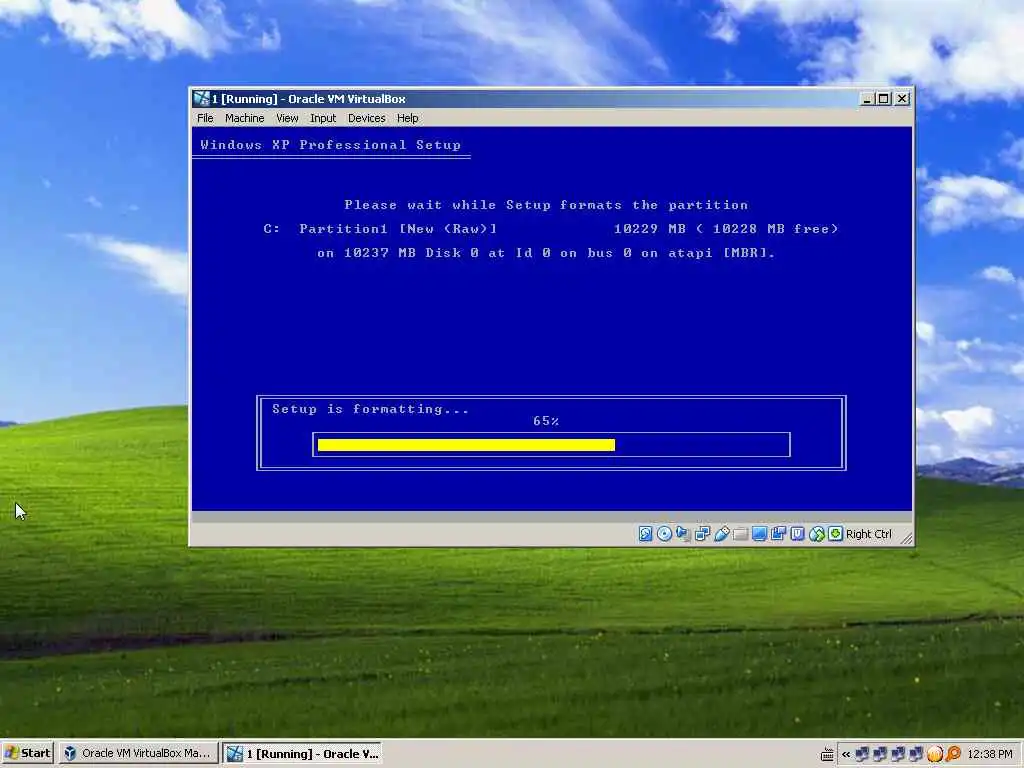Close the VirtualBox VM window
Image resolution: width=1024 pixels, height=768 pixels.
coord(902,99)
